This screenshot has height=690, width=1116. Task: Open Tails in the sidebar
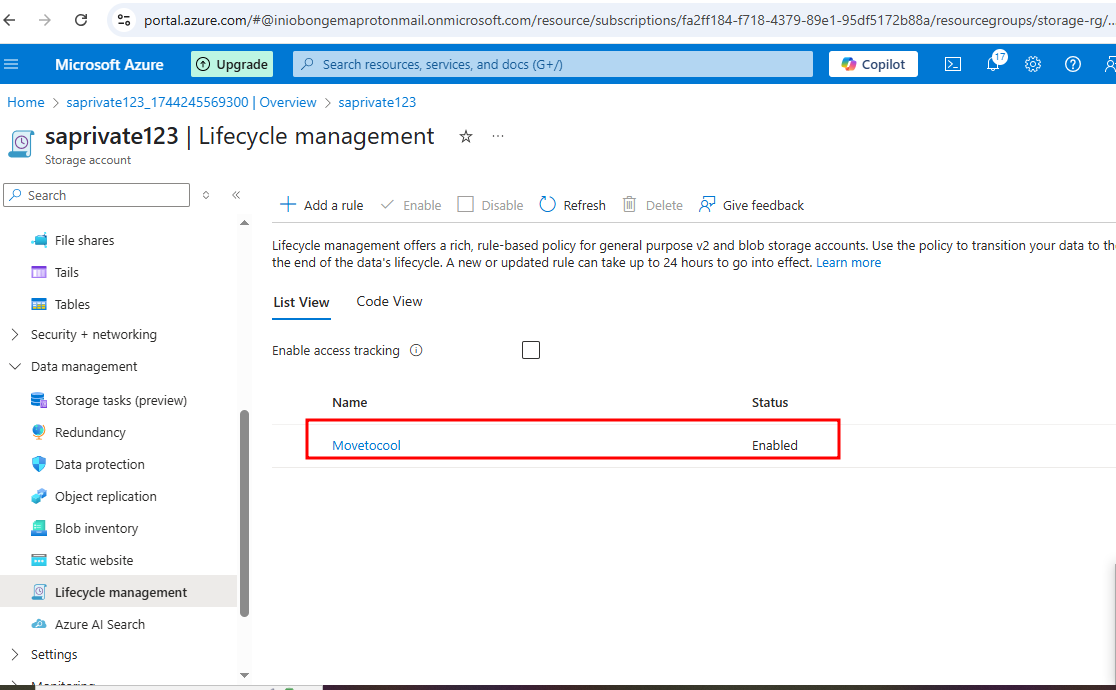pyautogui.click(x=66, y=273)
